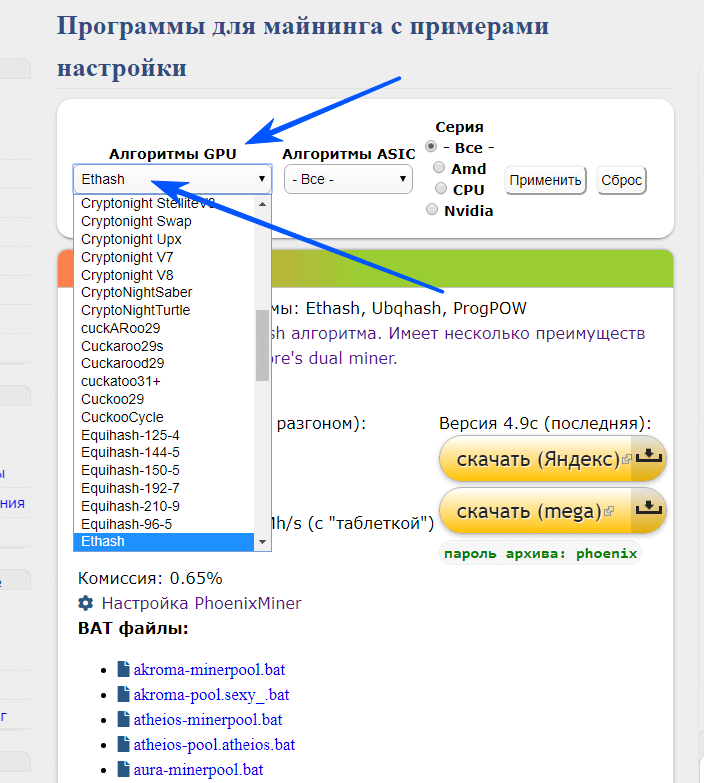Open aura-minerpool.bat file link
This screenshot has height=783, width=704.
coord(198,770)
